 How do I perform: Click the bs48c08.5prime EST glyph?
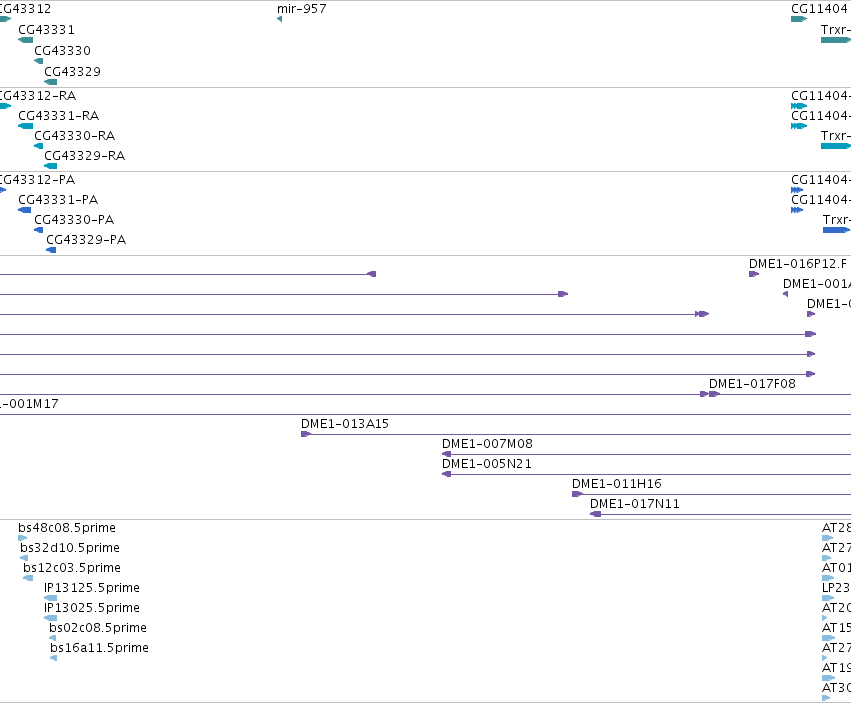tap(22, 538)
